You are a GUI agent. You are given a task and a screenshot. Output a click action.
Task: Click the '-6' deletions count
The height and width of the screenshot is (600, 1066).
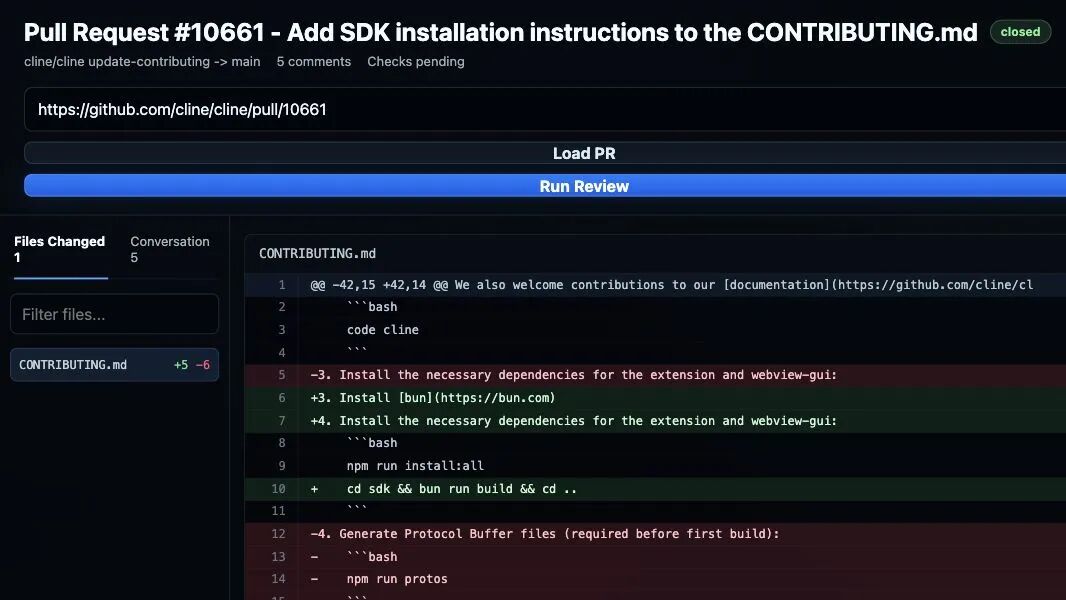point(203,365)
